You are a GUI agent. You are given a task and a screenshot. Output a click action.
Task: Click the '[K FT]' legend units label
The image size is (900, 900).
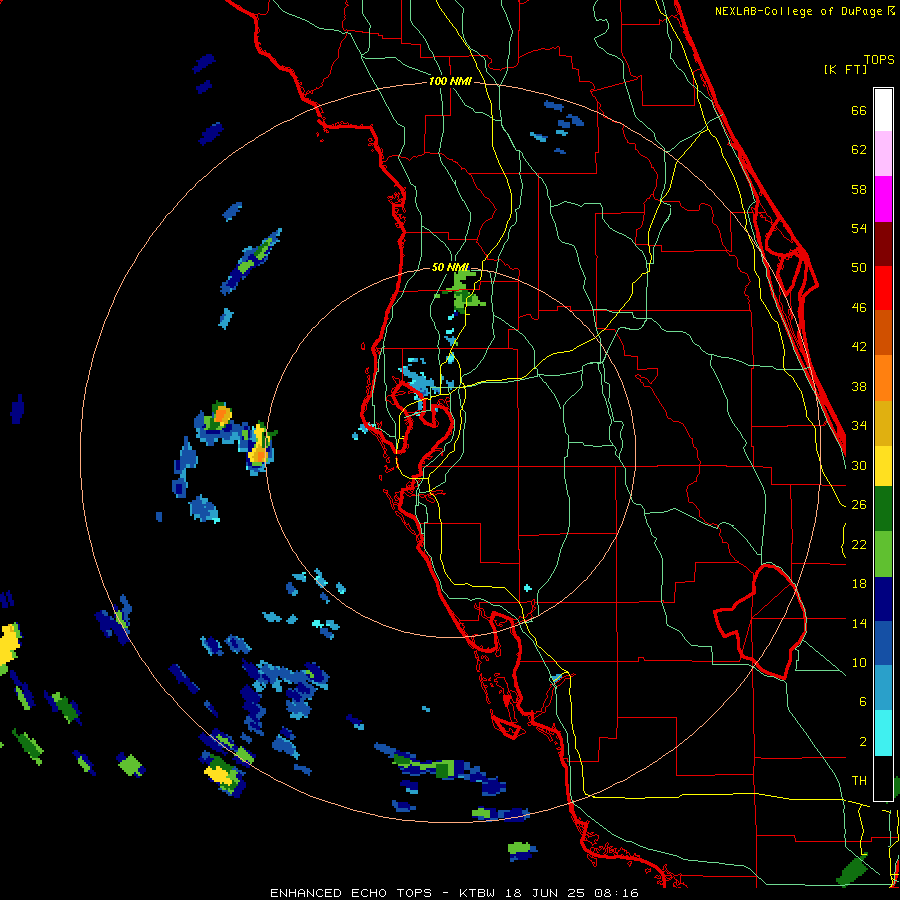[x=845, y=70]
